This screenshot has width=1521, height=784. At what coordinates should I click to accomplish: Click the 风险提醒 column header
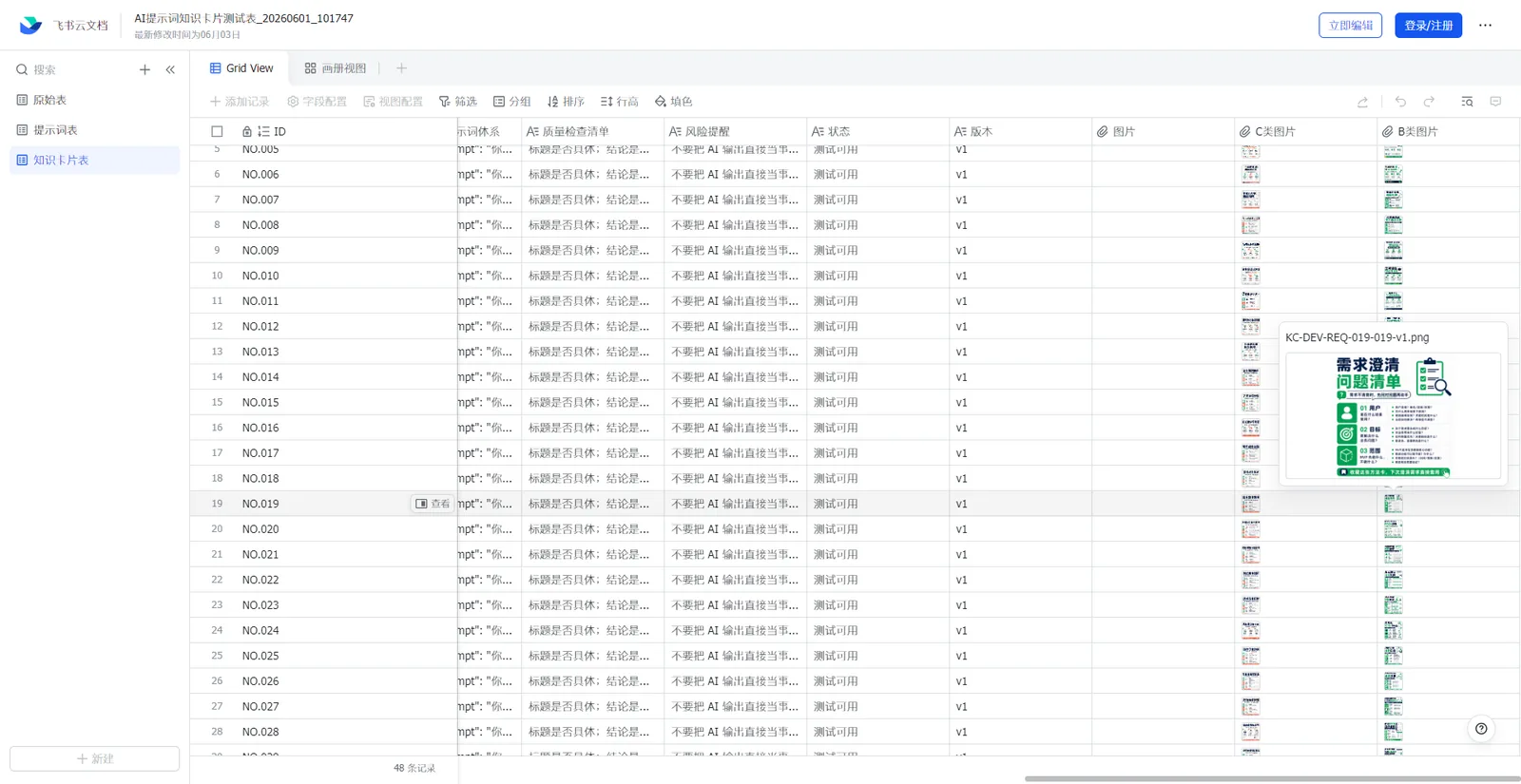click(735, 132)
